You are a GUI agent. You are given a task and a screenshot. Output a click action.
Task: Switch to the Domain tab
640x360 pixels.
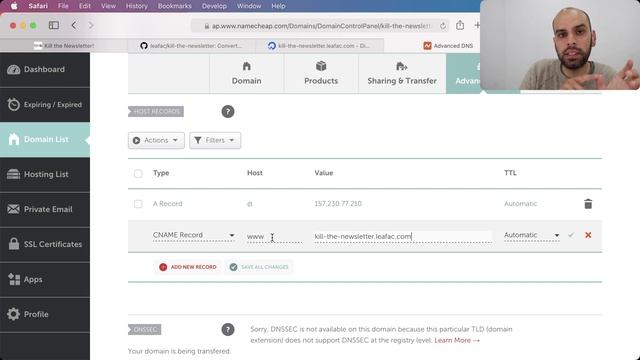pos(247,73)
